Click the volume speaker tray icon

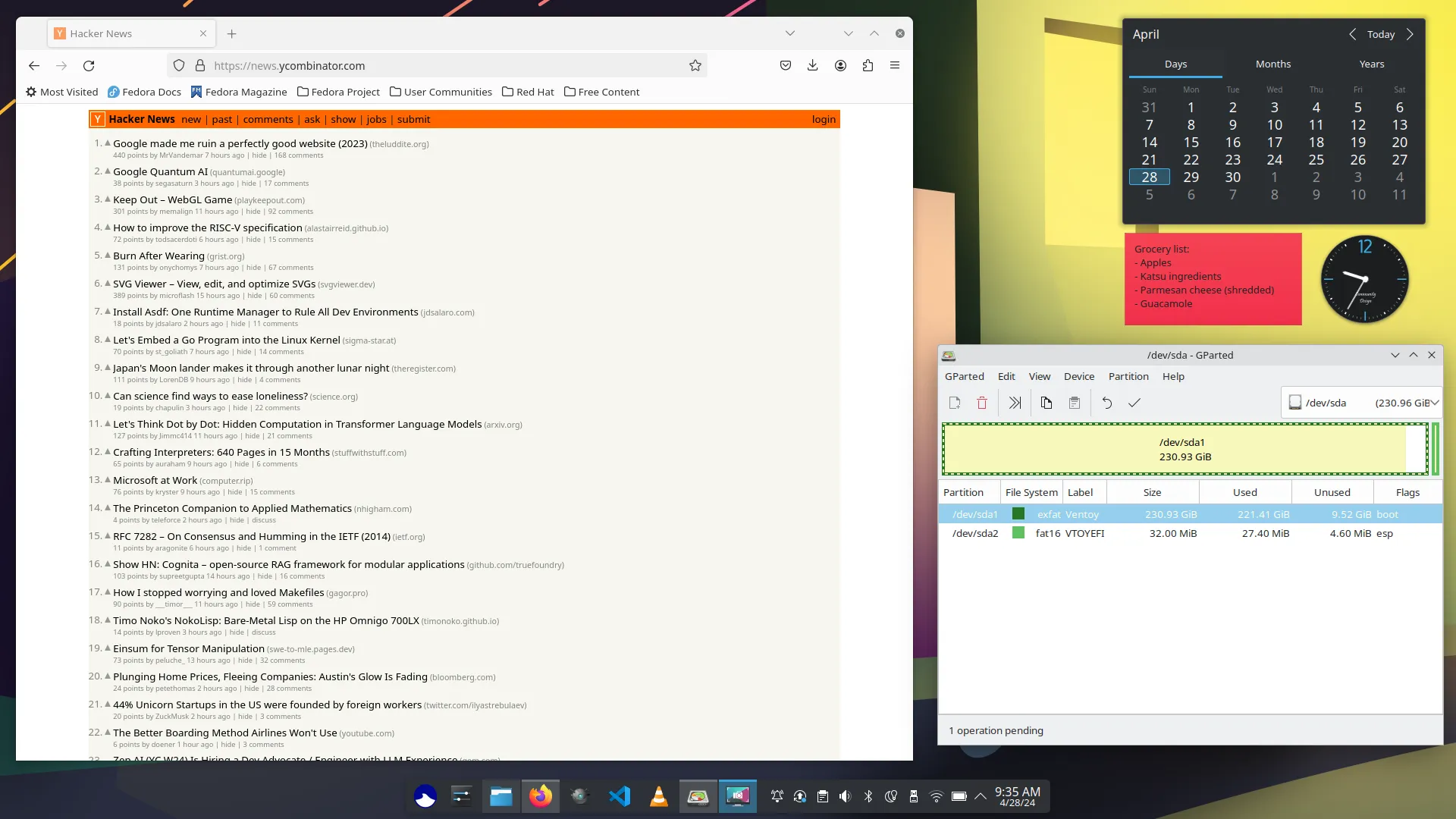coord(846,796)
